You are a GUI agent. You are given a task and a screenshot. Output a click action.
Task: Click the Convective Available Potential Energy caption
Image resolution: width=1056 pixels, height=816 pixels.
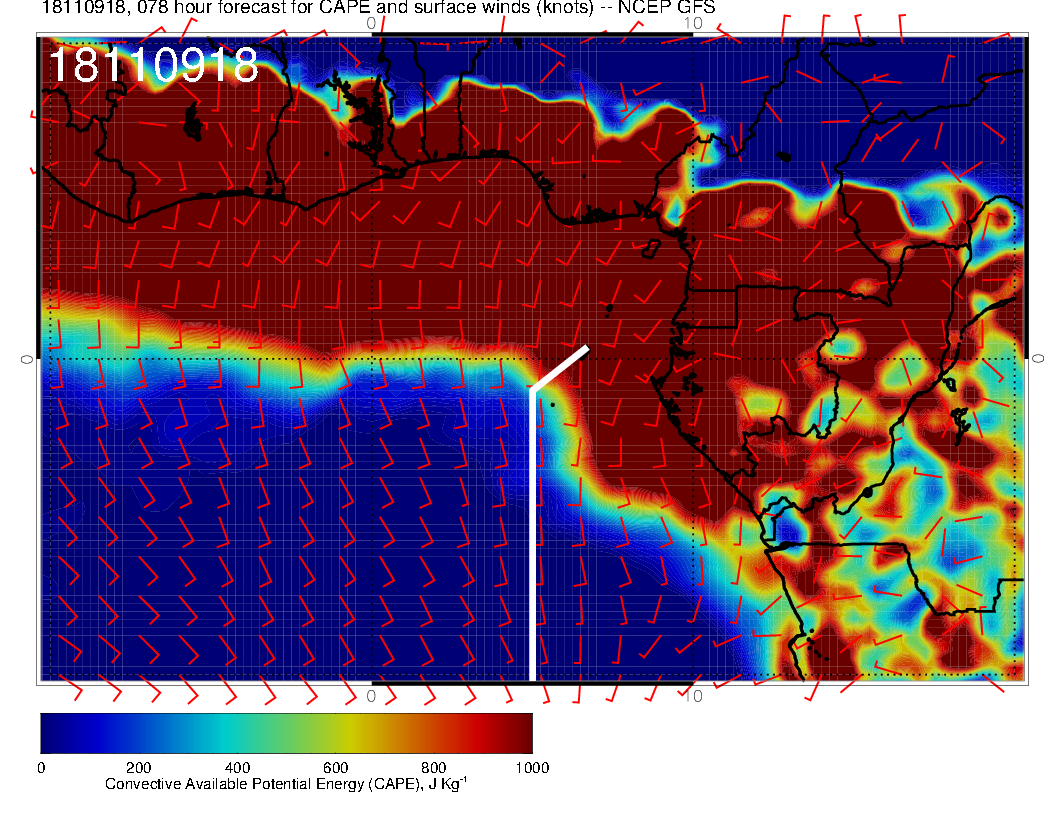pos(285,785)
